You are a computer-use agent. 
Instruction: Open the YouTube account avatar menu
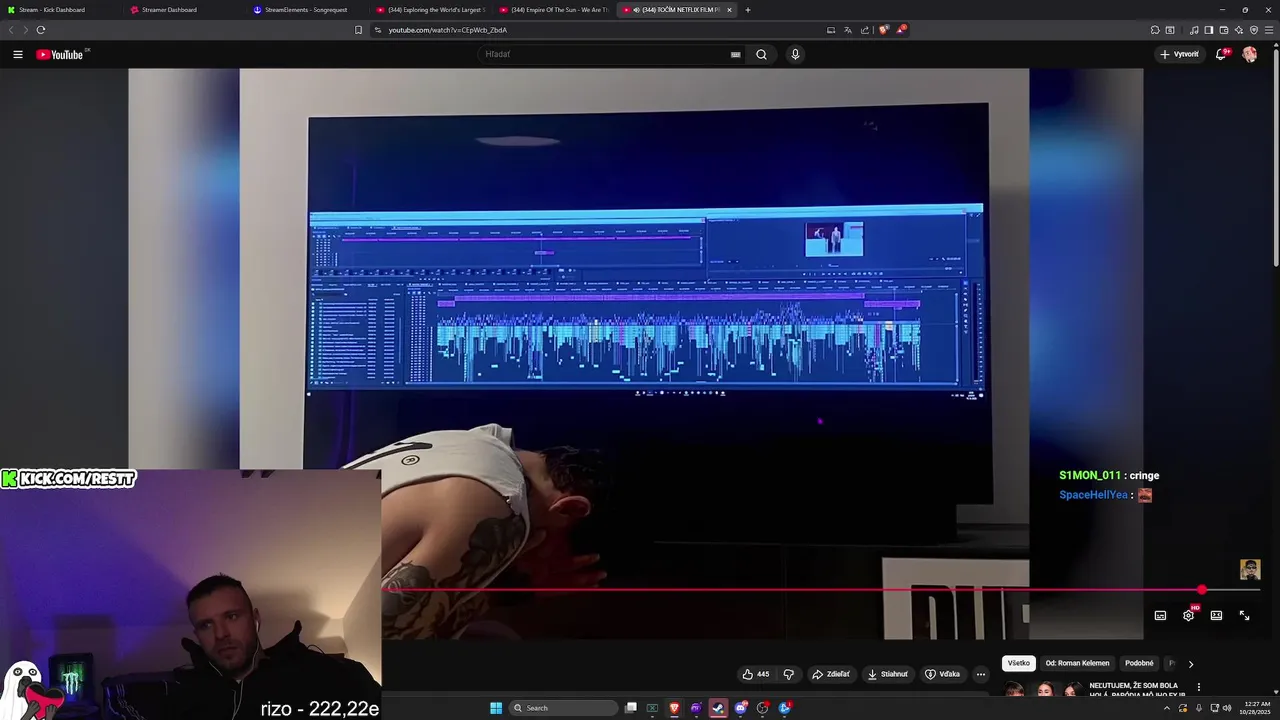(1250, 54)
